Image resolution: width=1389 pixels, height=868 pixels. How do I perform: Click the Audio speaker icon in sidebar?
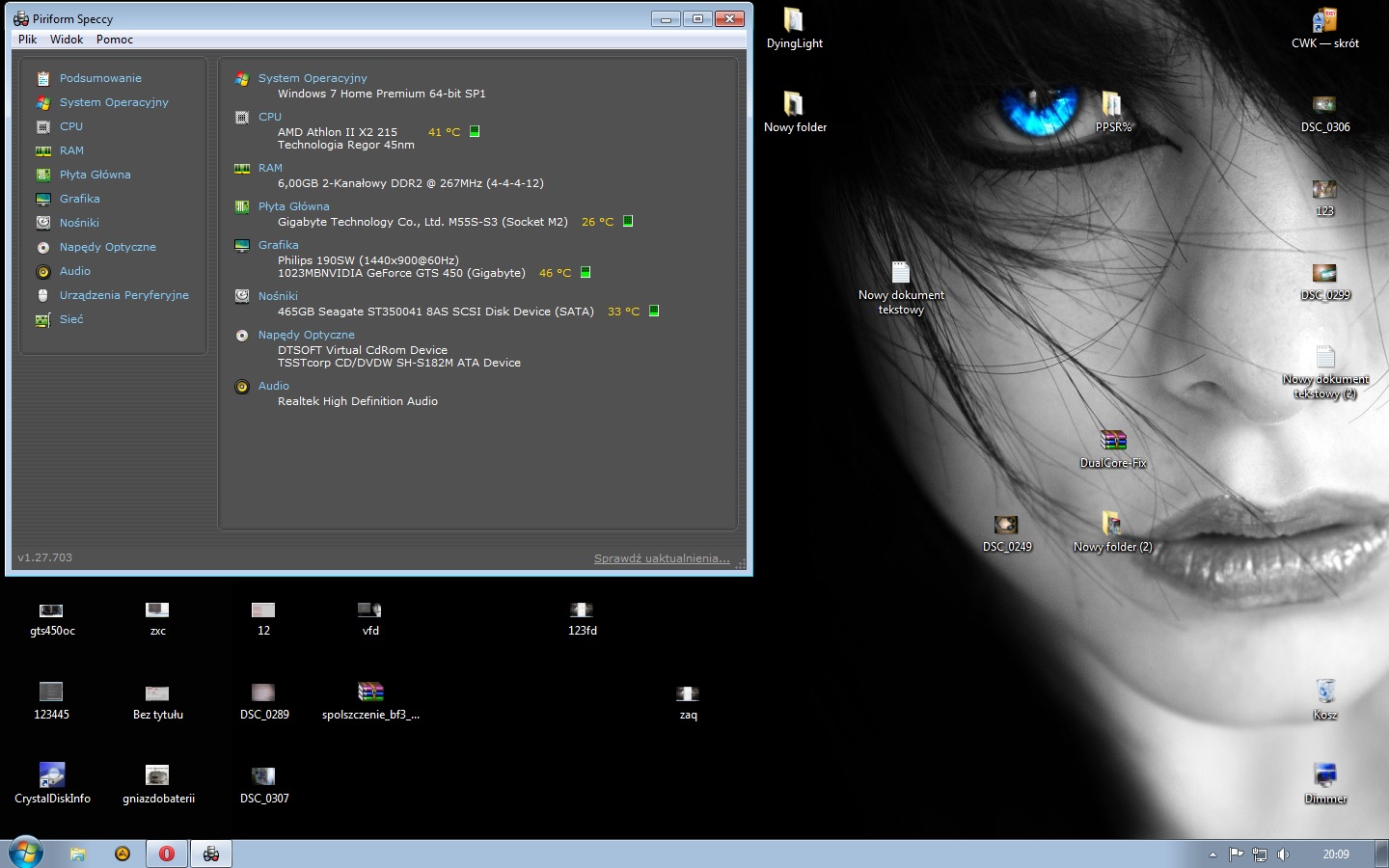(43, 271)
